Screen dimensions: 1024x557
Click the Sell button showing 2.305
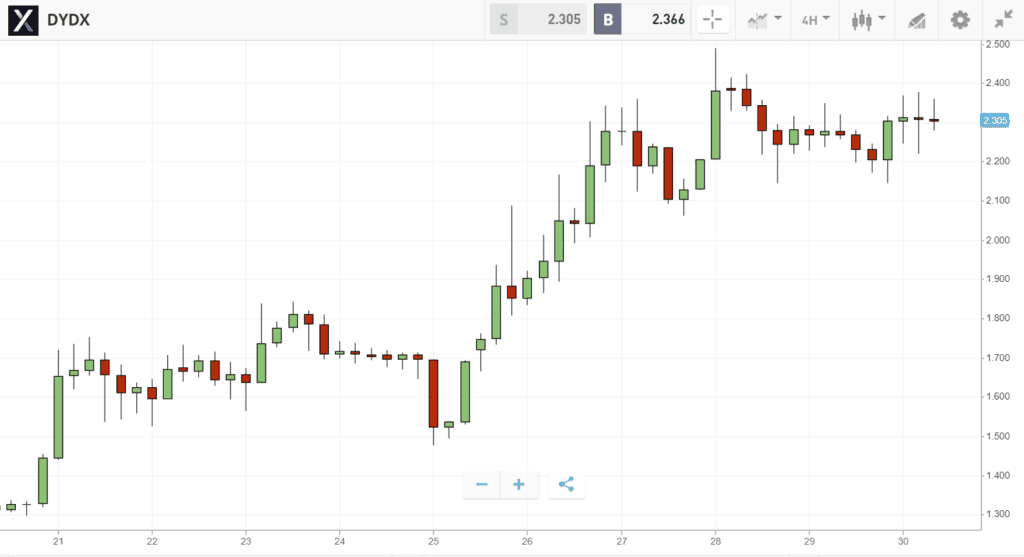(x=539, y=20)
